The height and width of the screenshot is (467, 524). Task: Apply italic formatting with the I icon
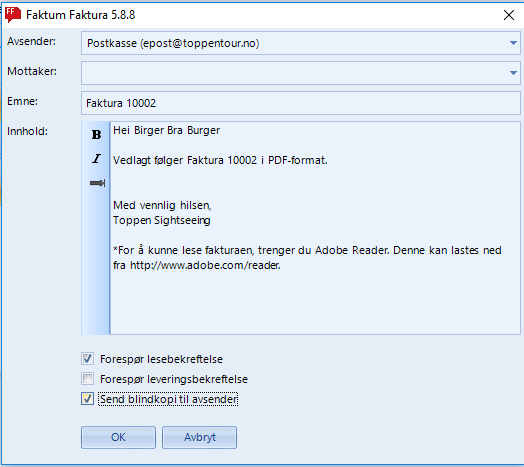point(96,158)
